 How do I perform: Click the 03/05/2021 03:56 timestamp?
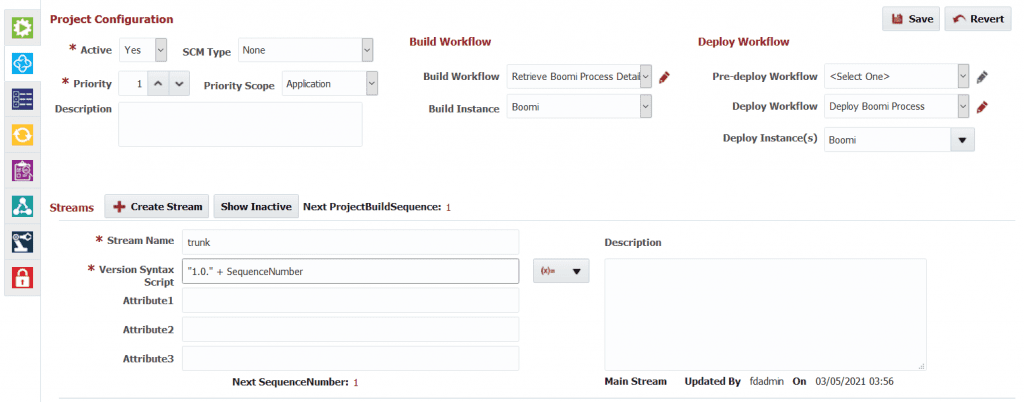click(x=852, y=381)
